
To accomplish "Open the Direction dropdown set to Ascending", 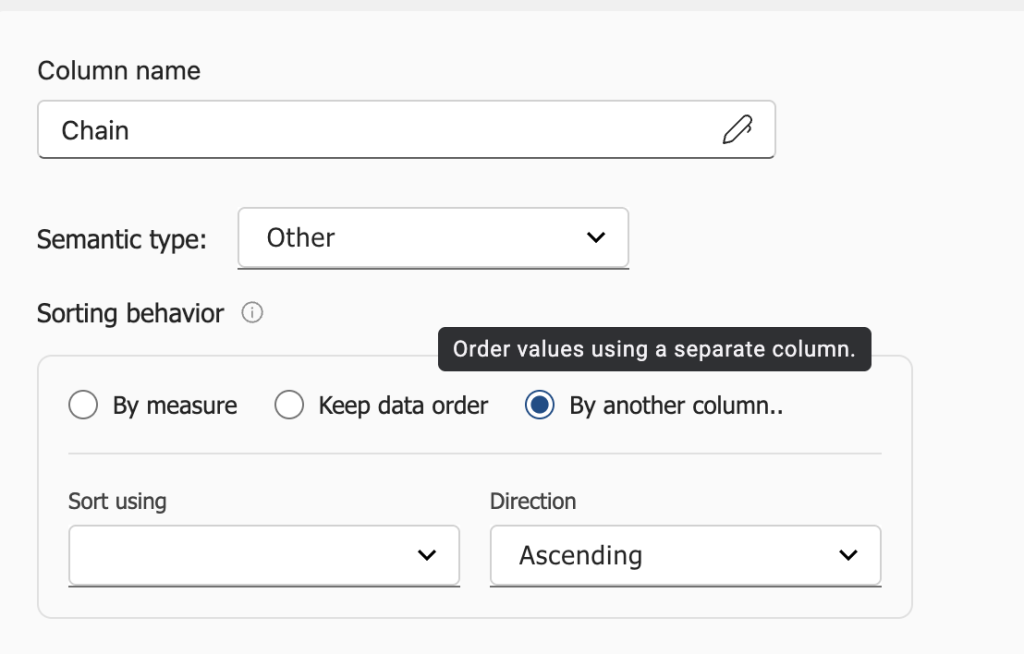I will pyautogui.click(x=684, y=555).
